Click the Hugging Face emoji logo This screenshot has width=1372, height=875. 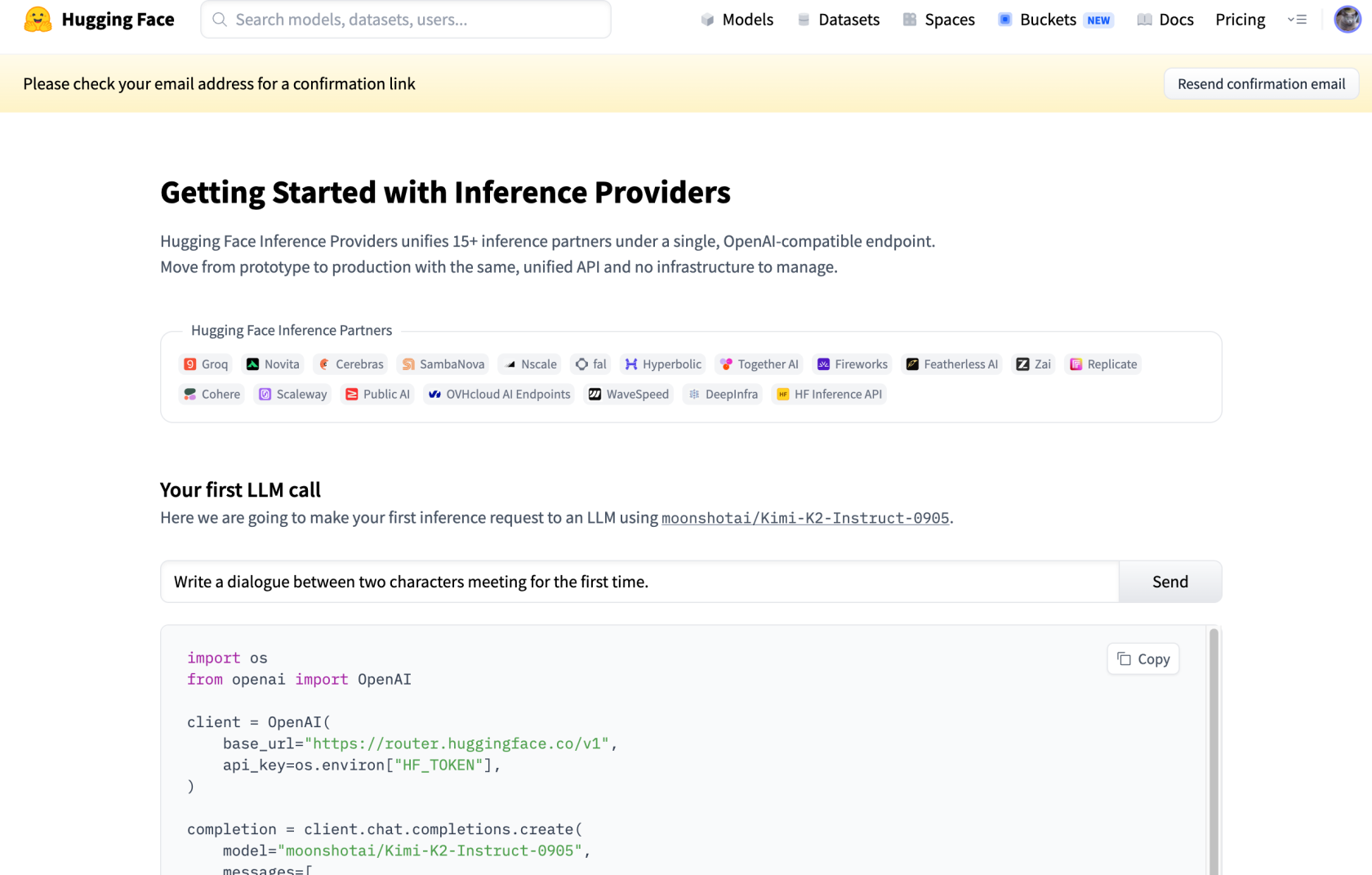coord(38,20)
